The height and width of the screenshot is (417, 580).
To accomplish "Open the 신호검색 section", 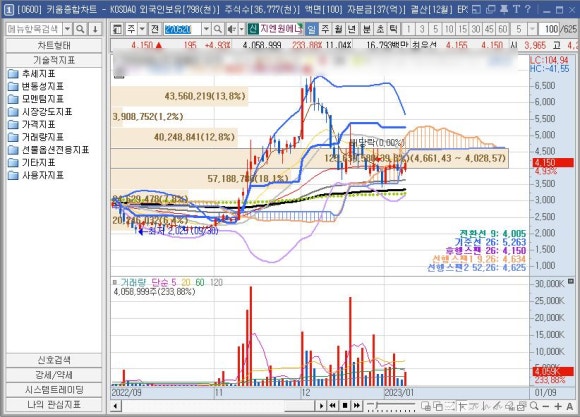I will (54, 360).
